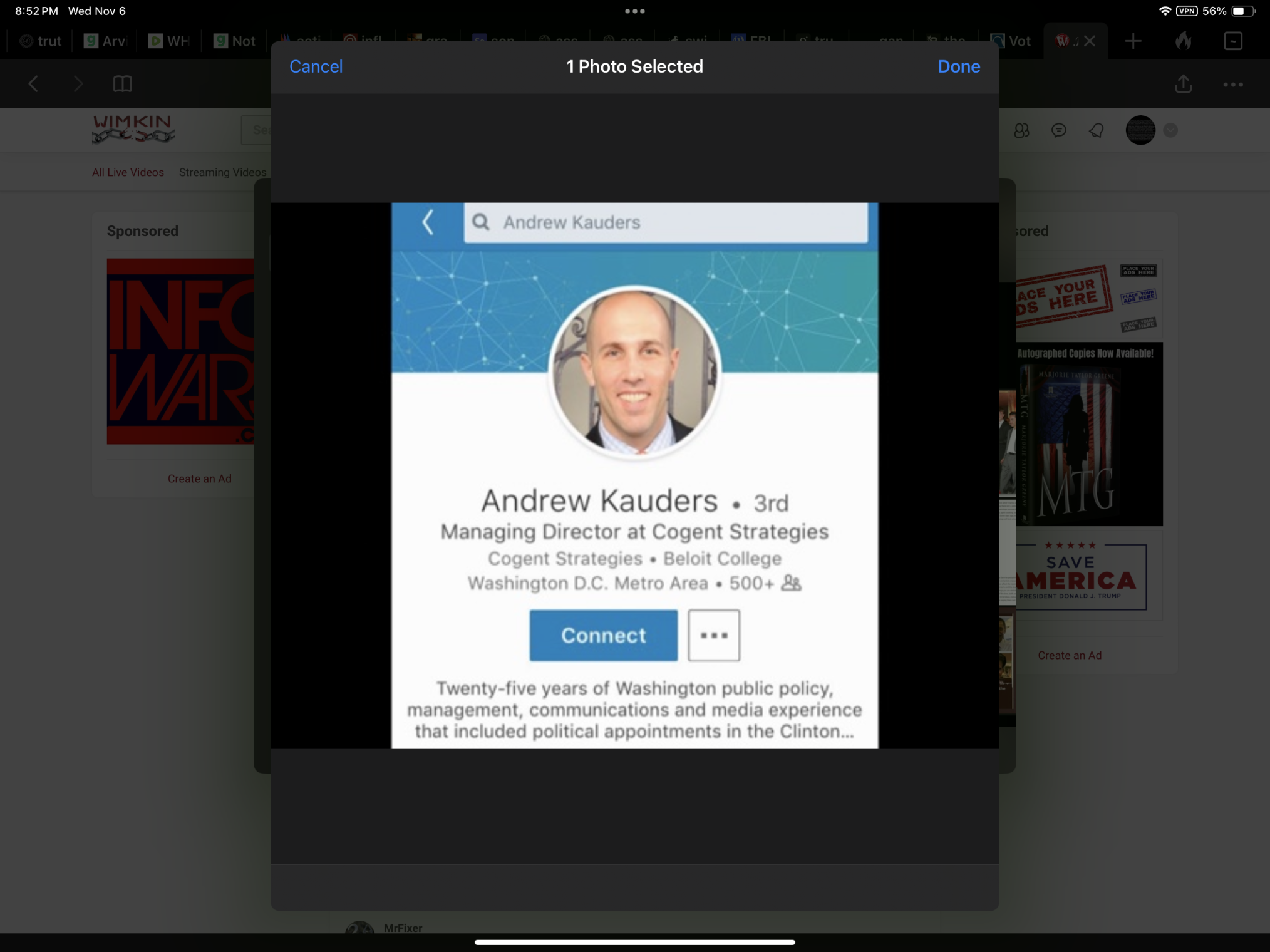Screen dimensions: 1270x952
Task: Open the WimKin messages chat icon
Action: [x=1058, y=130]
